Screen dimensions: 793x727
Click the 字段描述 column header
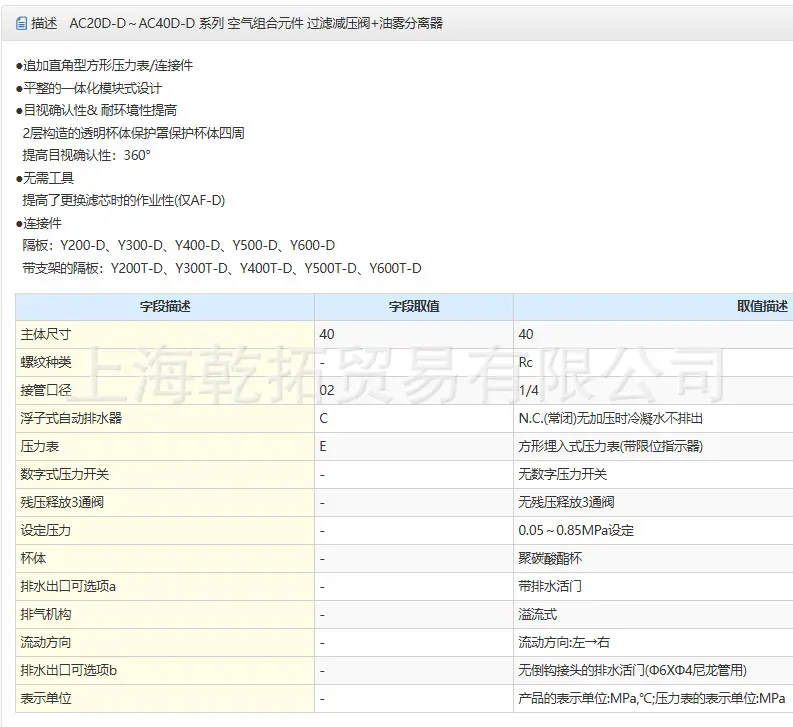165,306
